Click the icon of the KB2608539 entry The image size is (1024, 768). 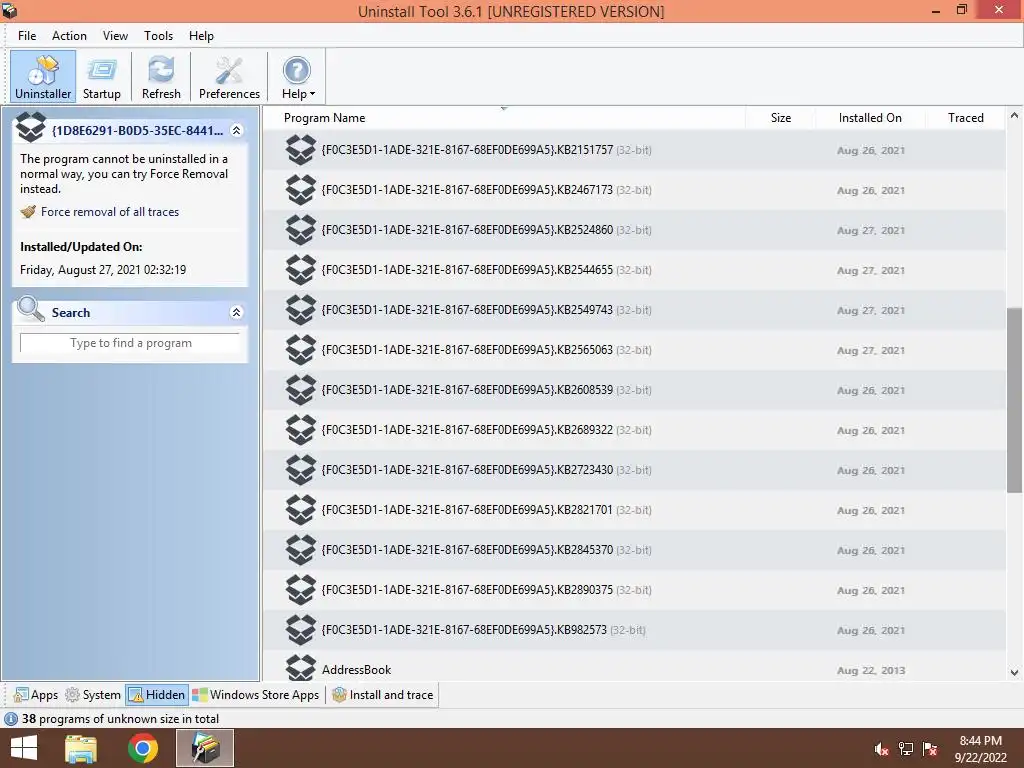click(x=301, y=390)
